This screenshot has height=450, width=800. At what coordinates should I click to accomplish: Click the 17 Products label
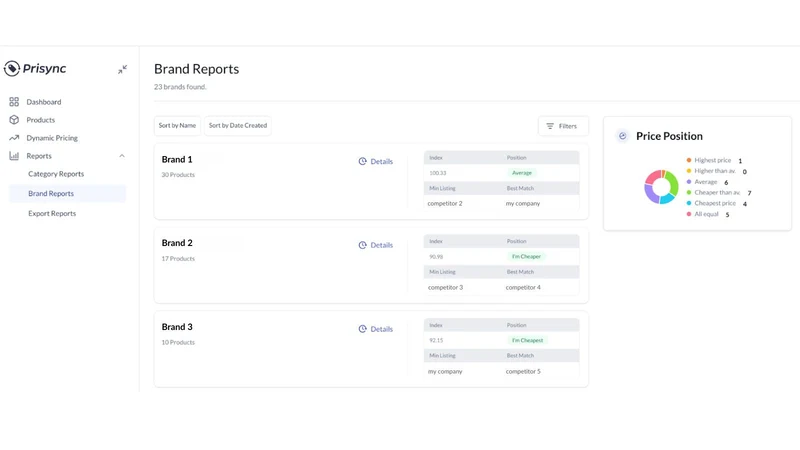coord(178,259)
